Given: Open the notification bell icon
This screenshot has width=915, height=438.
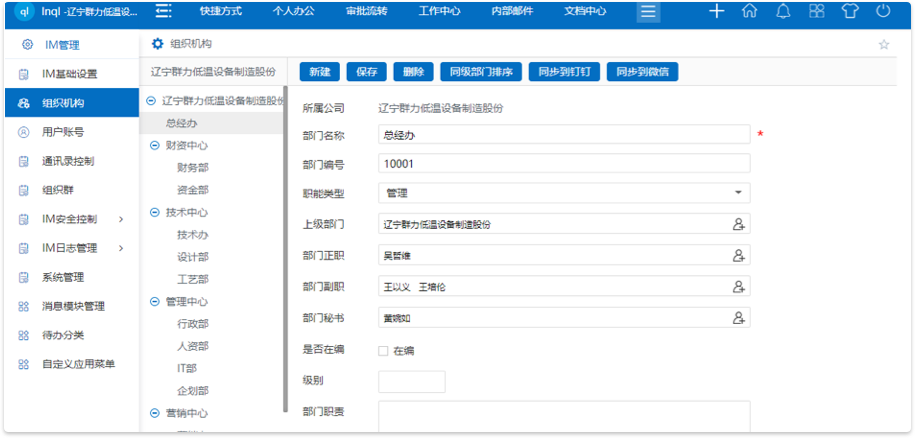Looking at the screenshot, I should tap(783, 12).
